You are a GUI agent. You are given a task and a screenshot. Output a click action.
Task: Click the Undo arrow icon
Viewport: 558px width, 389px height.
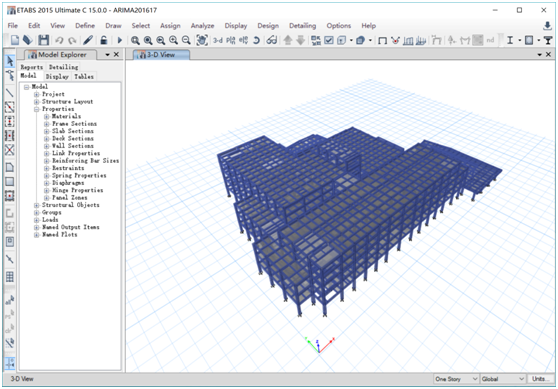click(x=59, y=41)
